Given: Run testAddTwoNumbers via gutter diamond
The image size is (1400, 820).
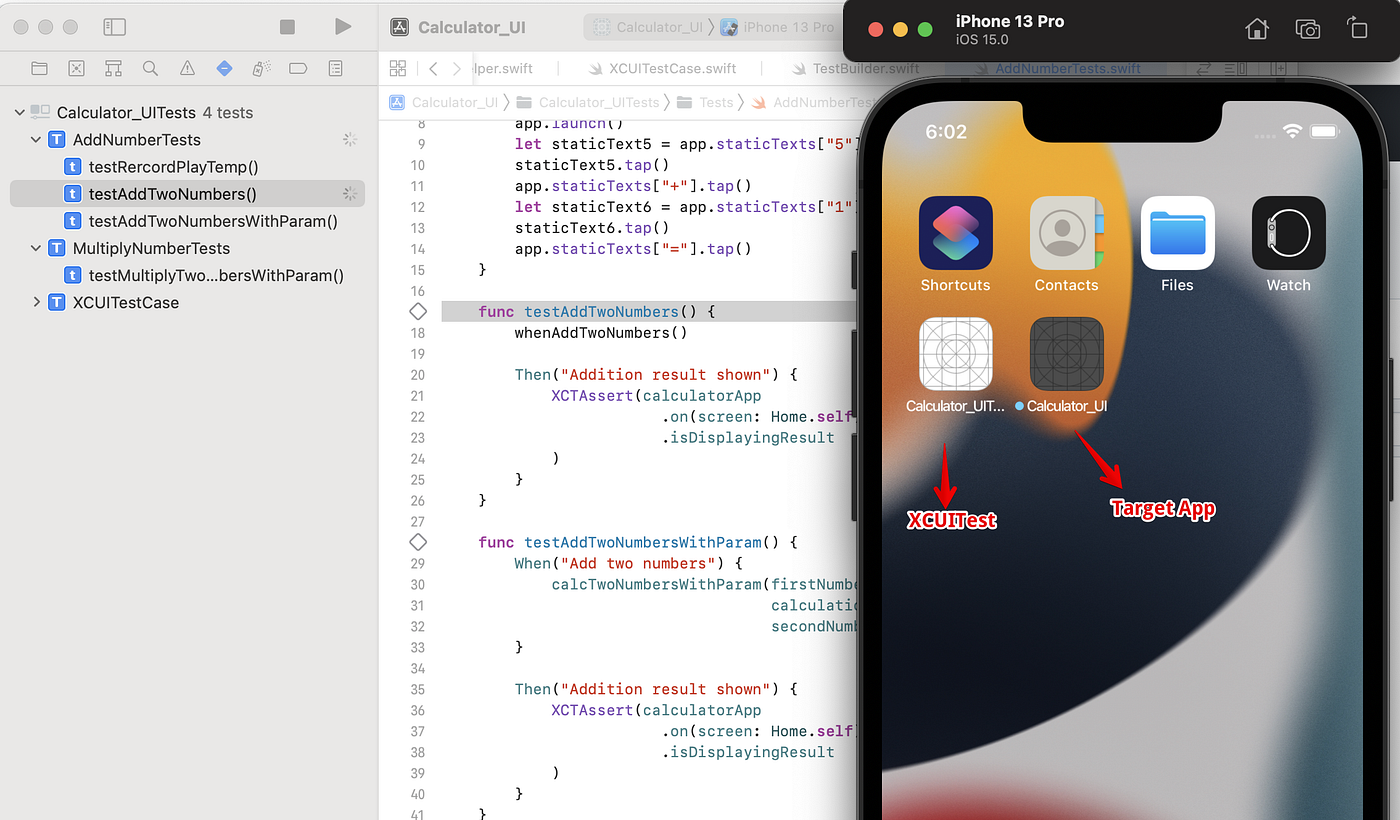Looking at the screenshot, I should coord(418,312).
